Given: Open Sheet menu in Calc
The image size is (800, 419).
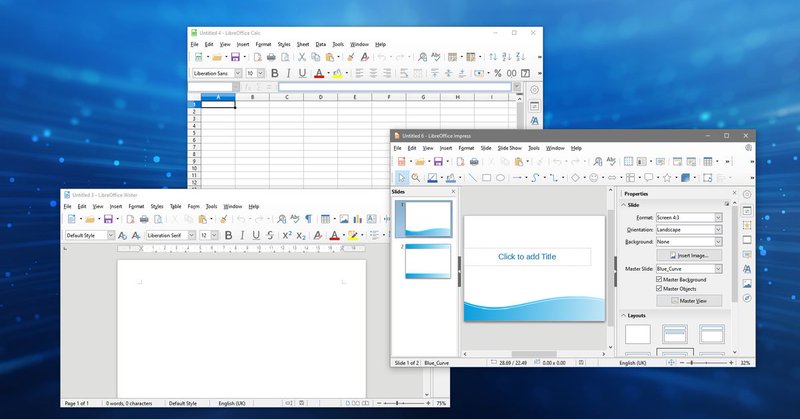Looking at the screenshot, I should [303, 44].
